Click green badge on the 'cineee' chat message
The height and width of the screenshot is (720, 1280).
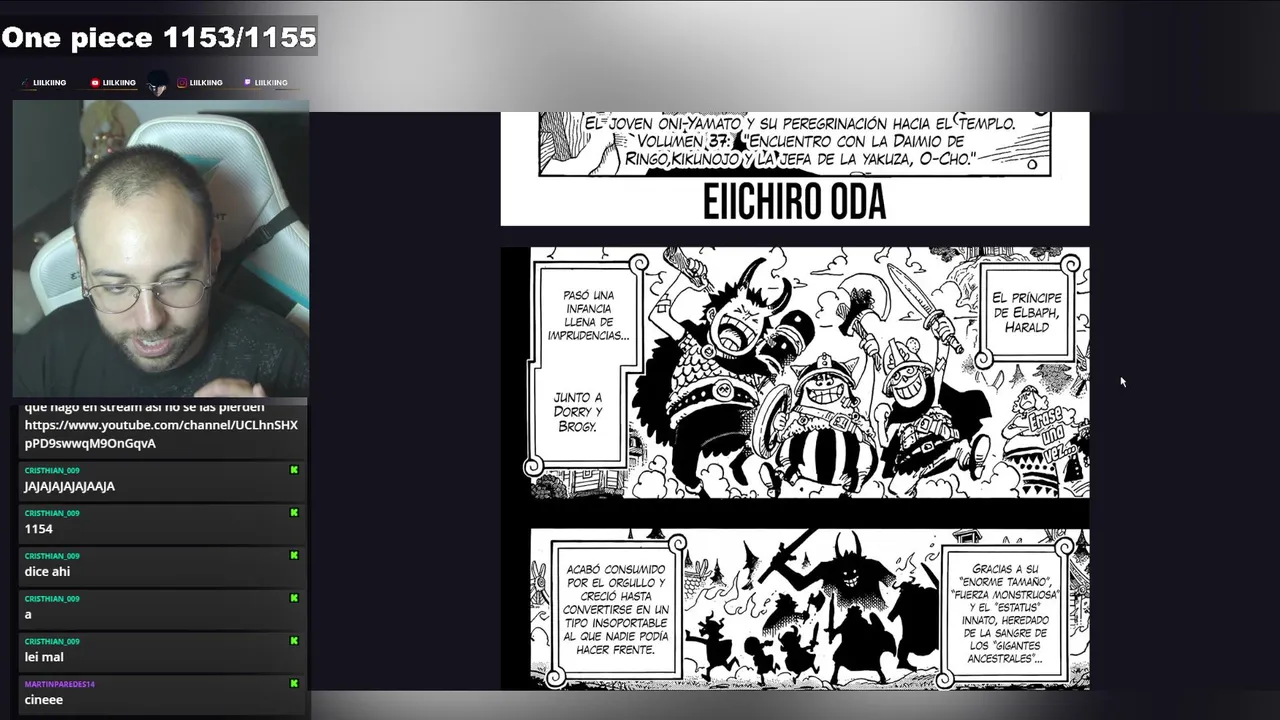(x=294, y=684)
